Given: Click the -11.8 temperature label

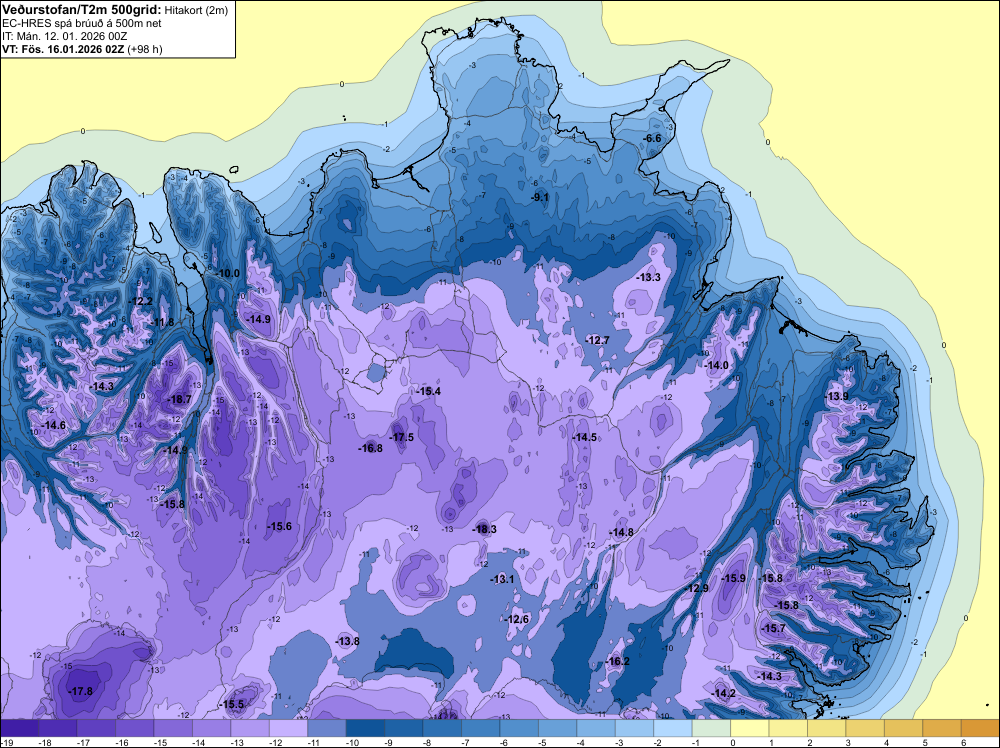Looking at the screenshot, I should (161, 322).
